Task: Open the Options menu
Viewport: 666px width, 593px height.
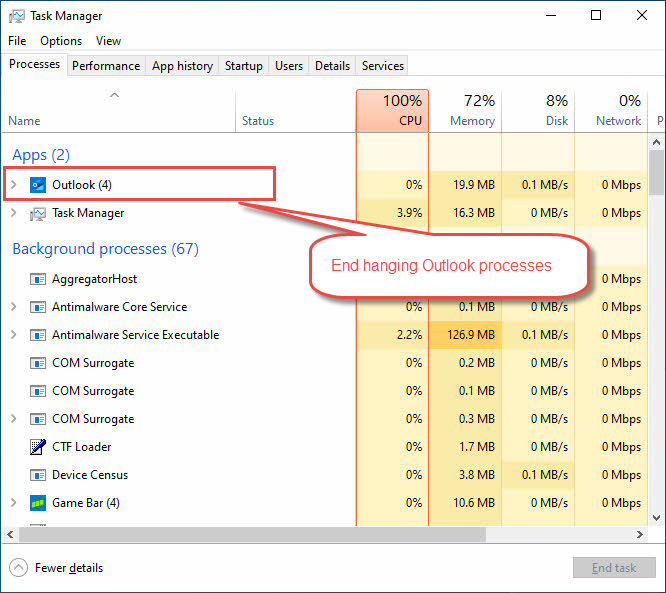Action: point(61,41)
